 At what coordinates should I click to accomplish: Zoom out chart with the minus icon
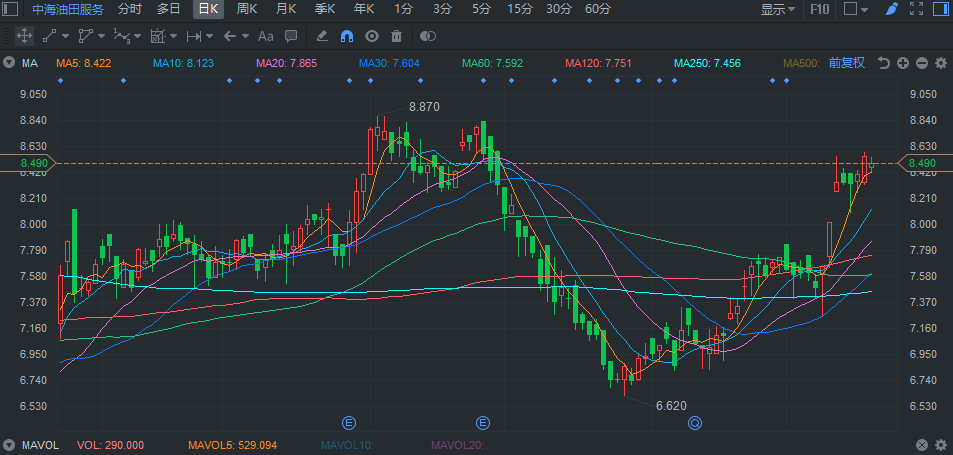(922, 63)
